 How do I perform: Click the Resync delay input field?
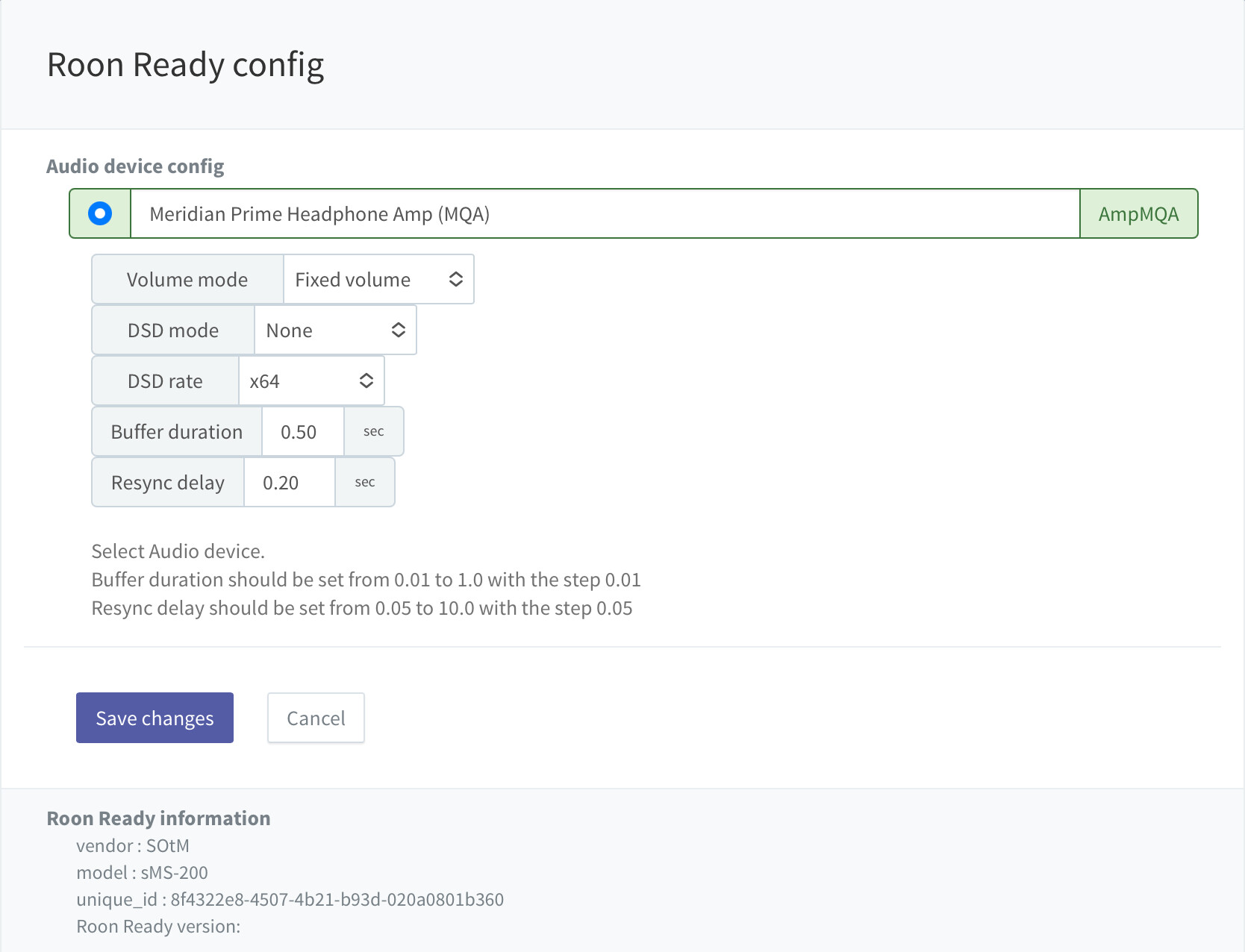tap(290, 482)
